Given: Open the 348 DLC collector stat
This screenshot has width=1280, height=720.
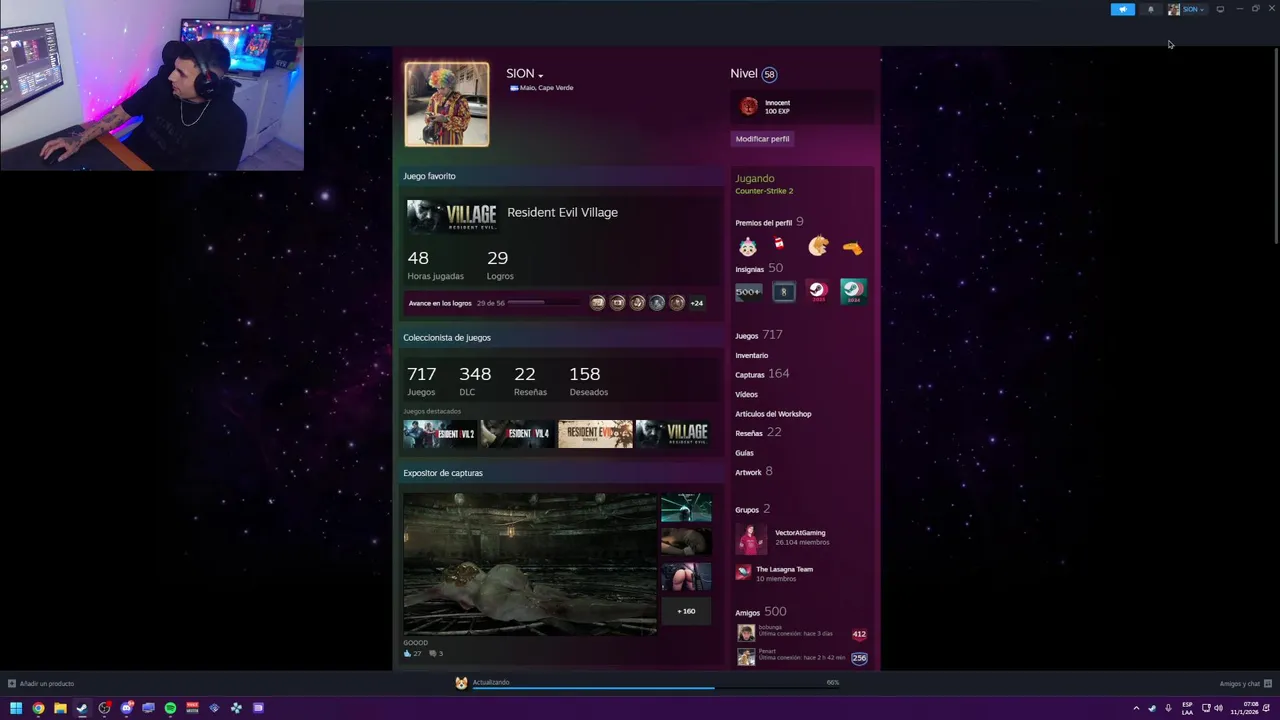Looking at the screenshot, I should (x=475, y=381).
